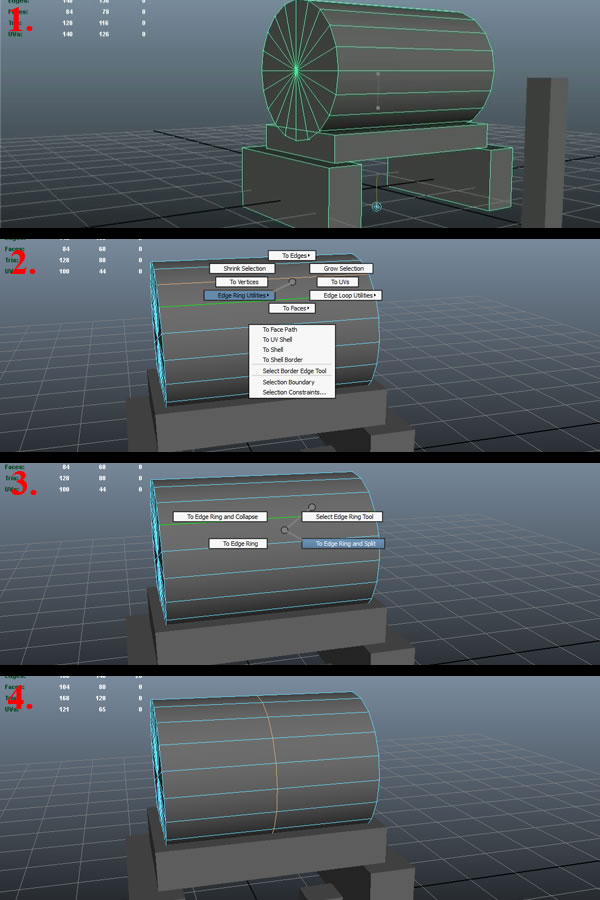600x900 pixels.
Task: Choose Shrink Selection in marking menu
Action: click(x=238, y=269)
